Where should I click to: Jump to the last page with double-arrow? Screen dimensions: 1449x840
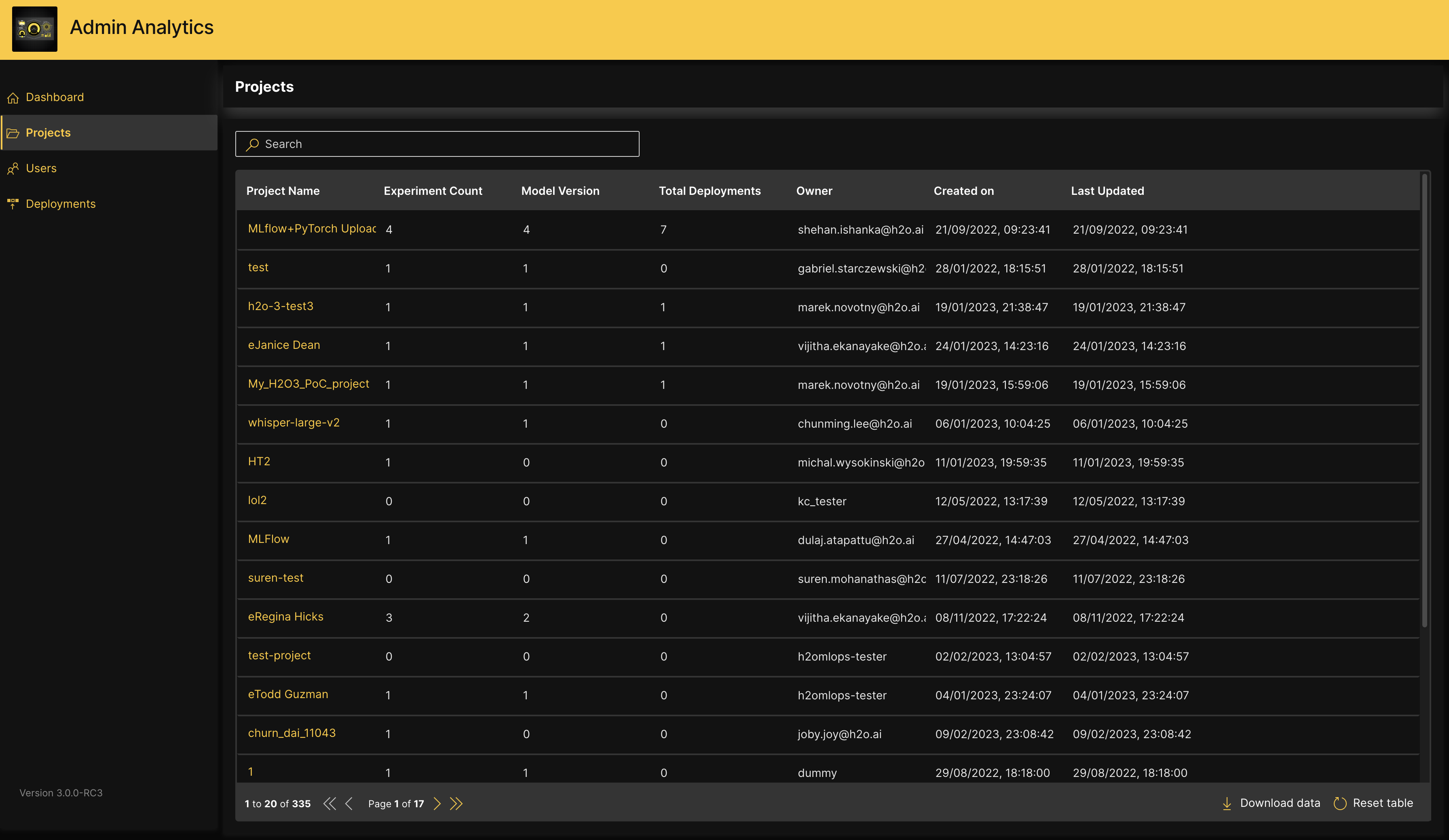point(456,804)
